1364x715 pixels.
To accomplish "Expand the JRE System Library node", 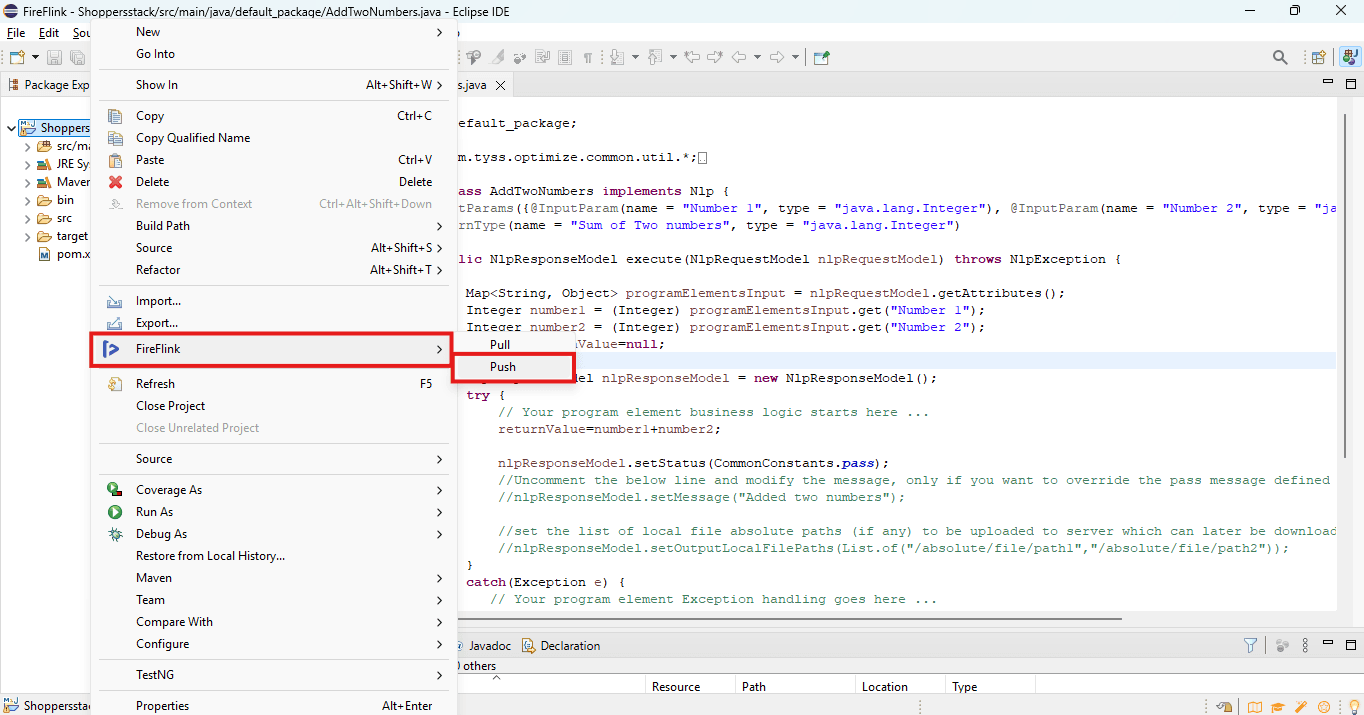I will 28,164.
